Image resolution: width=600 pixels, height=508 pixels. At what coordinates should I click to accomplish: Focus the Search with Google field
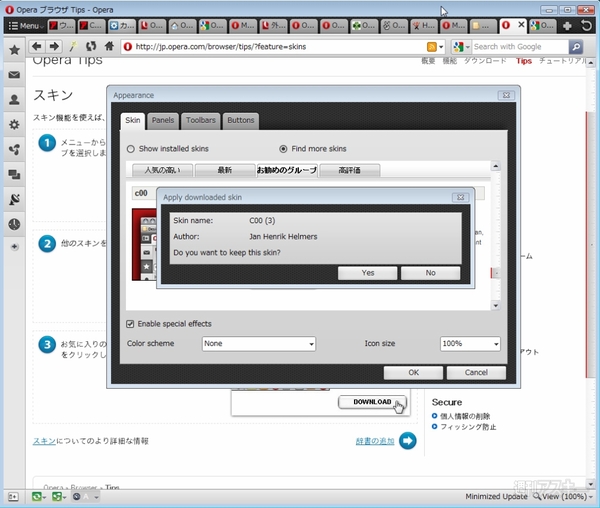pyautogui.click(x=520, y=47)
